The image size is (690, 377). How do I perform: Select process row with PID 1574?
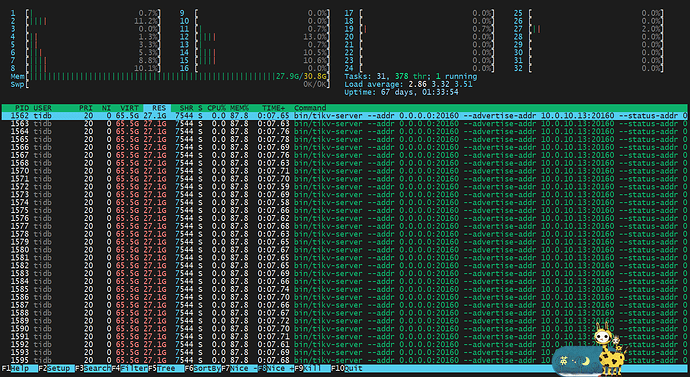click(x=345, y=202)
